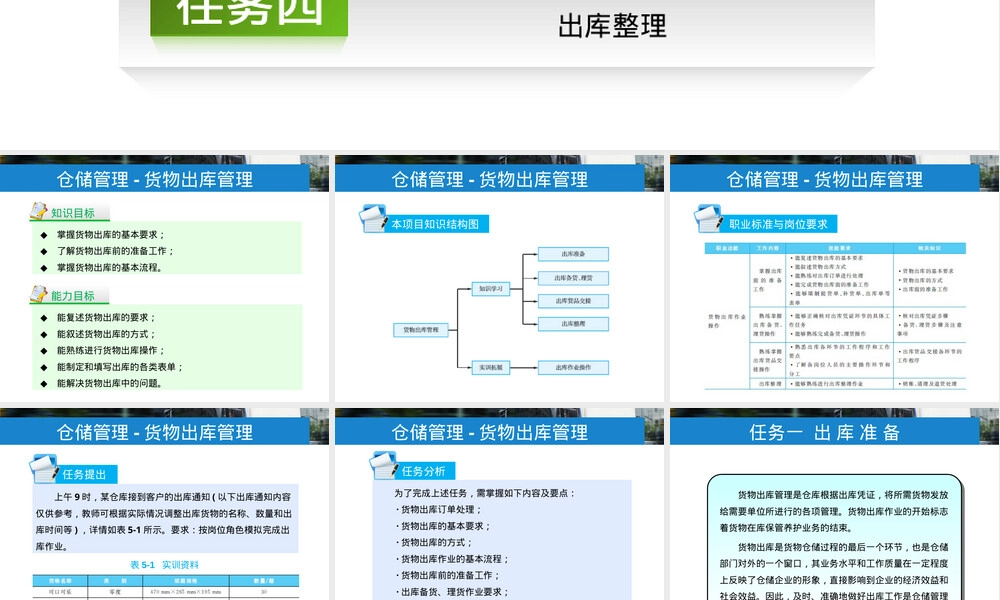Select the paragraph beginning 货物出库是货物仓储过程的最后一个环节
The width and height of the screenshot is (1000, 600).
834,571
